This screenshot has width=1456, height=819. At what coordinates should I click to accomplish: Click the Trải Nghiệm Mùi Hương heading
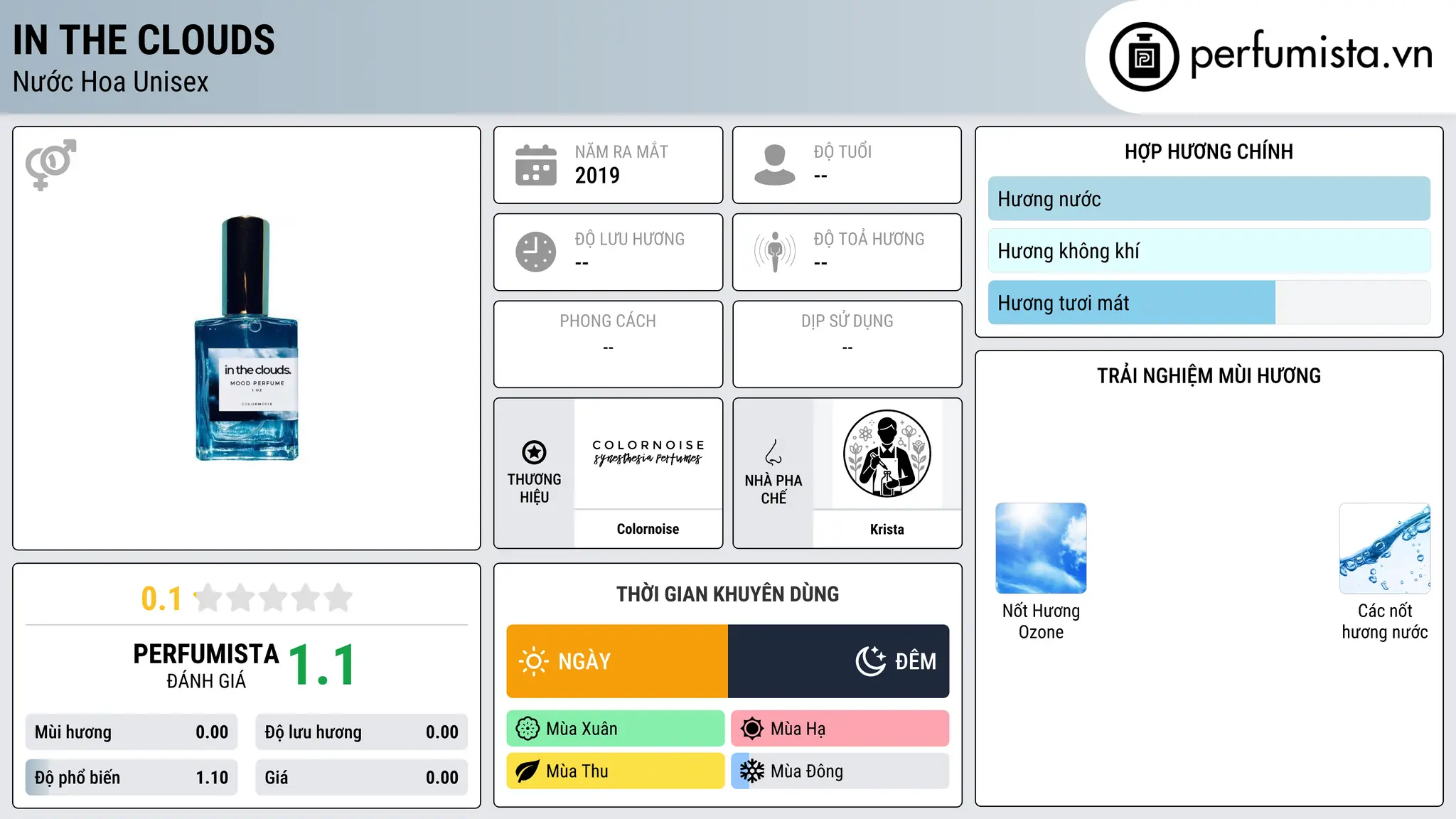[1209, 375]
